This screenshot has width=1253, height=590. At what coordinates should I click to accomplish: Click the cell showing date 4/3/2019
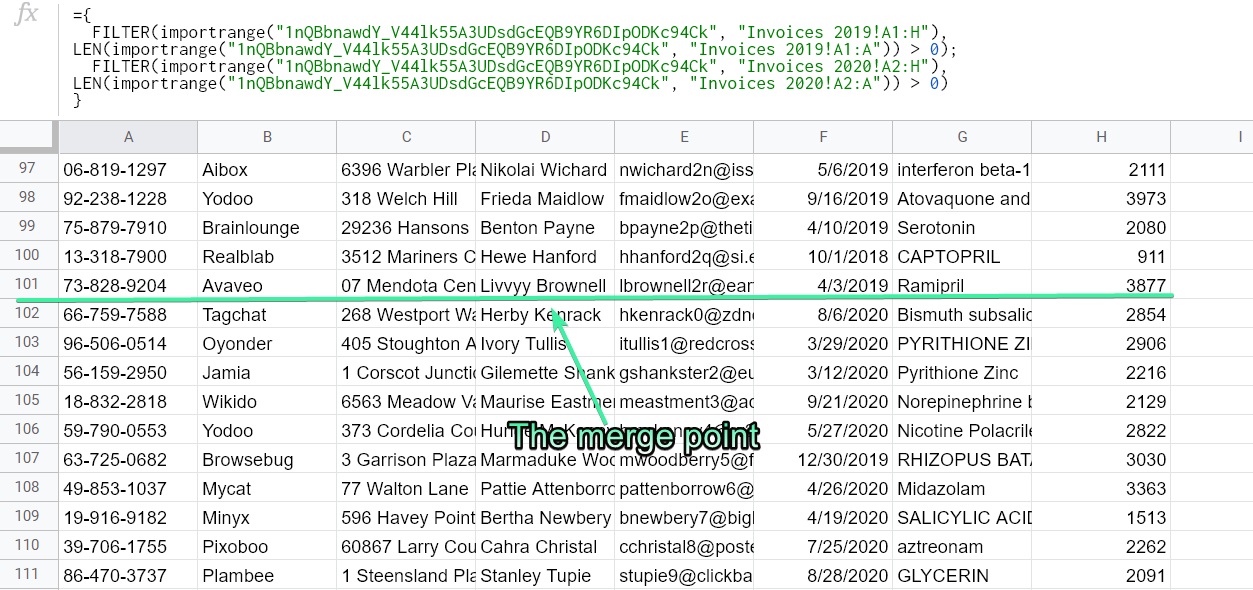823,285
